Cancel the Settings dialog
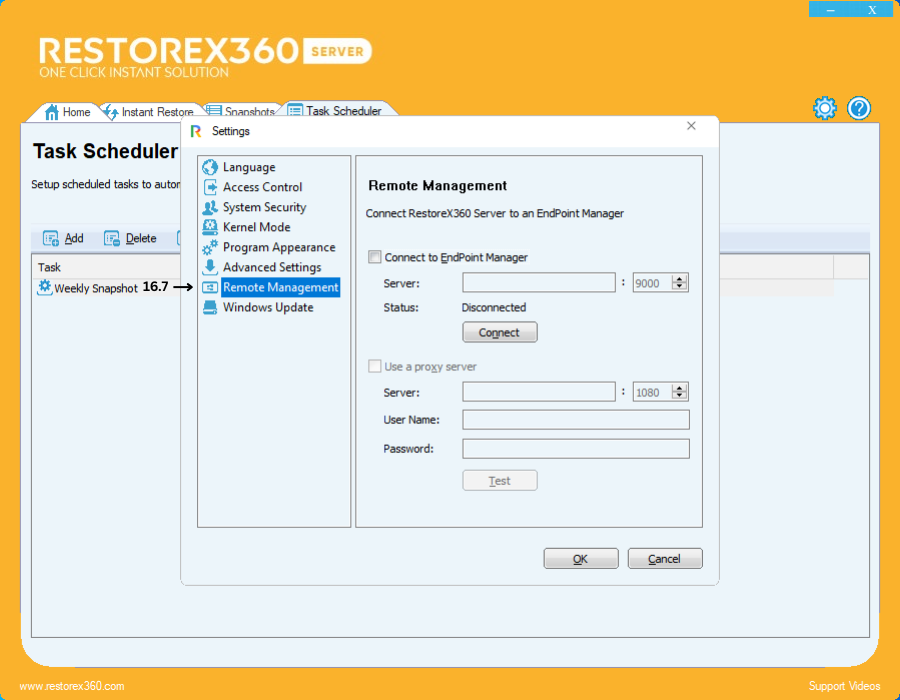The width and height of the screenshot is (900, 700). [x=665, y=559]
